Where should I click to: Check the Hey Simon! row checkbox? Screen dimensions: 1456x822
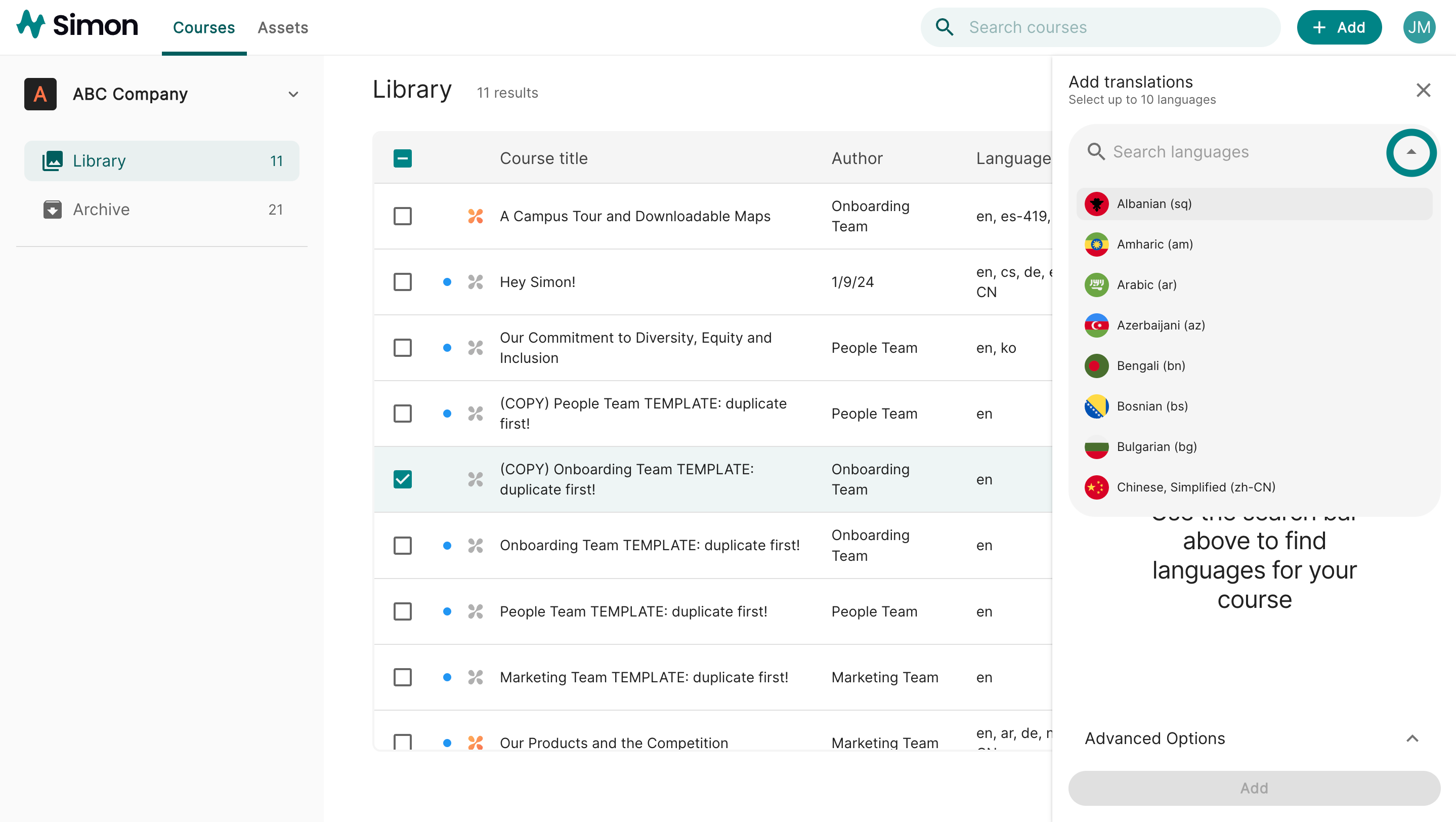coord(402,281)
